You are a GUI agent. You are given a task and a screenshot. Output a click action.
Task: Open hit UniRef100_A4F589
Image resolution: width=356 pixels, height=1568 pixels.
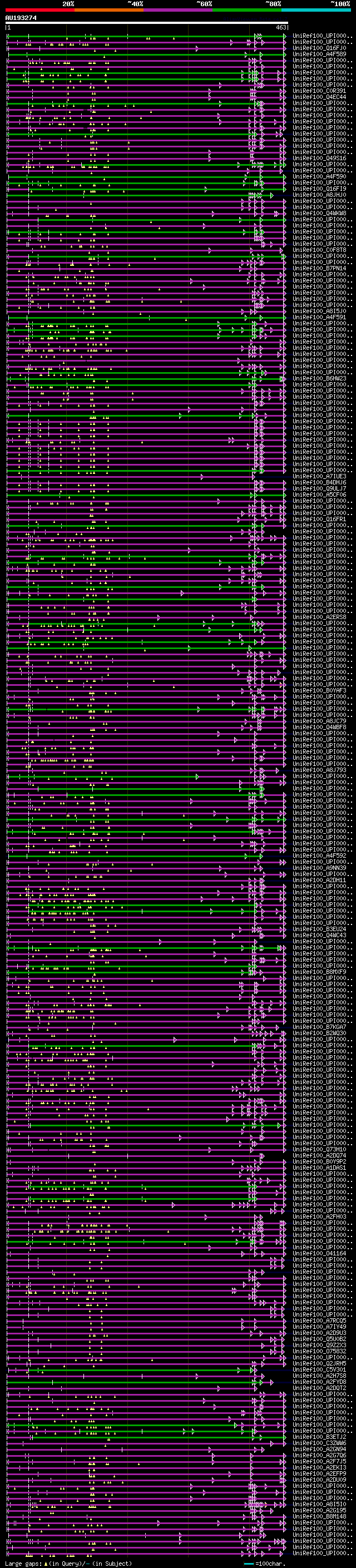319,54
